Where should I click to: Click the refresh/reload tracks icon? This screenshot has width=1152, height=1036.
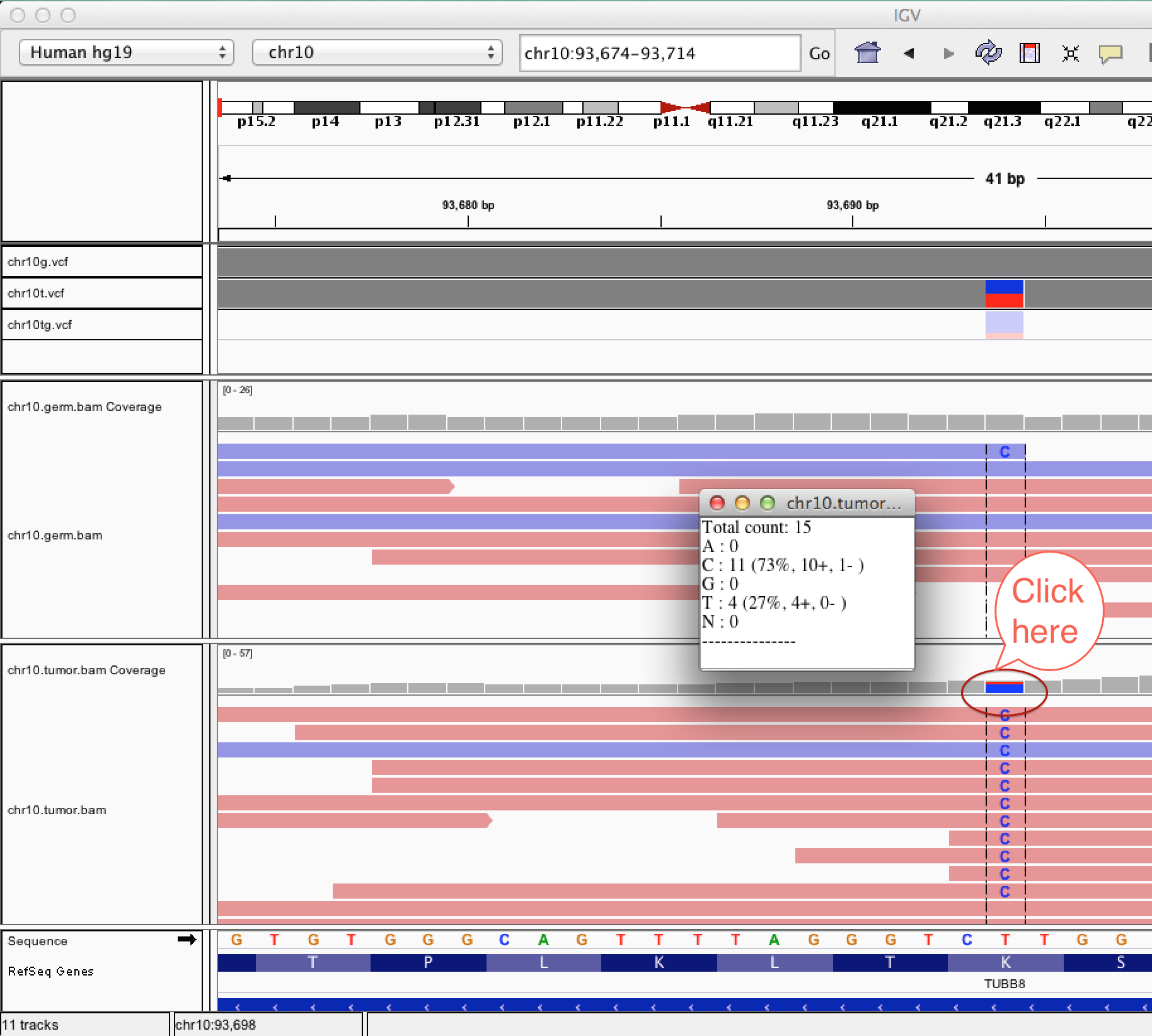click(x=988, y=53)
